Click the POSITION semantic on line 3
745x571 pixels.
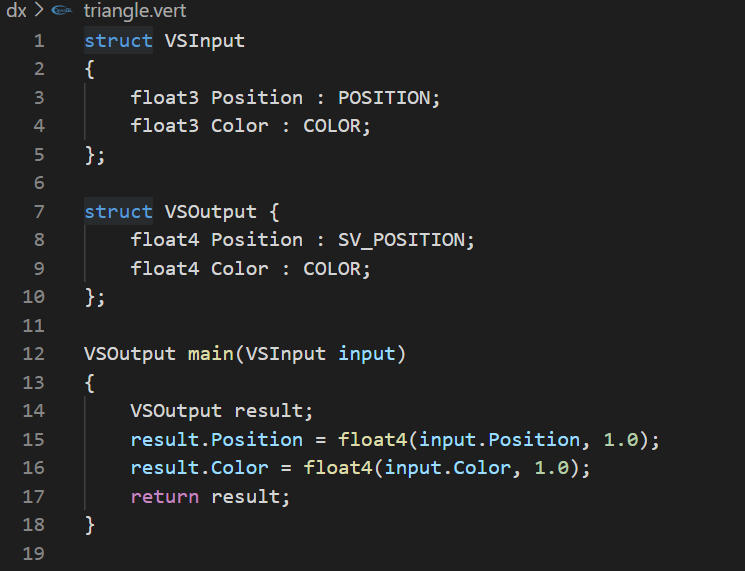point(383,97)
